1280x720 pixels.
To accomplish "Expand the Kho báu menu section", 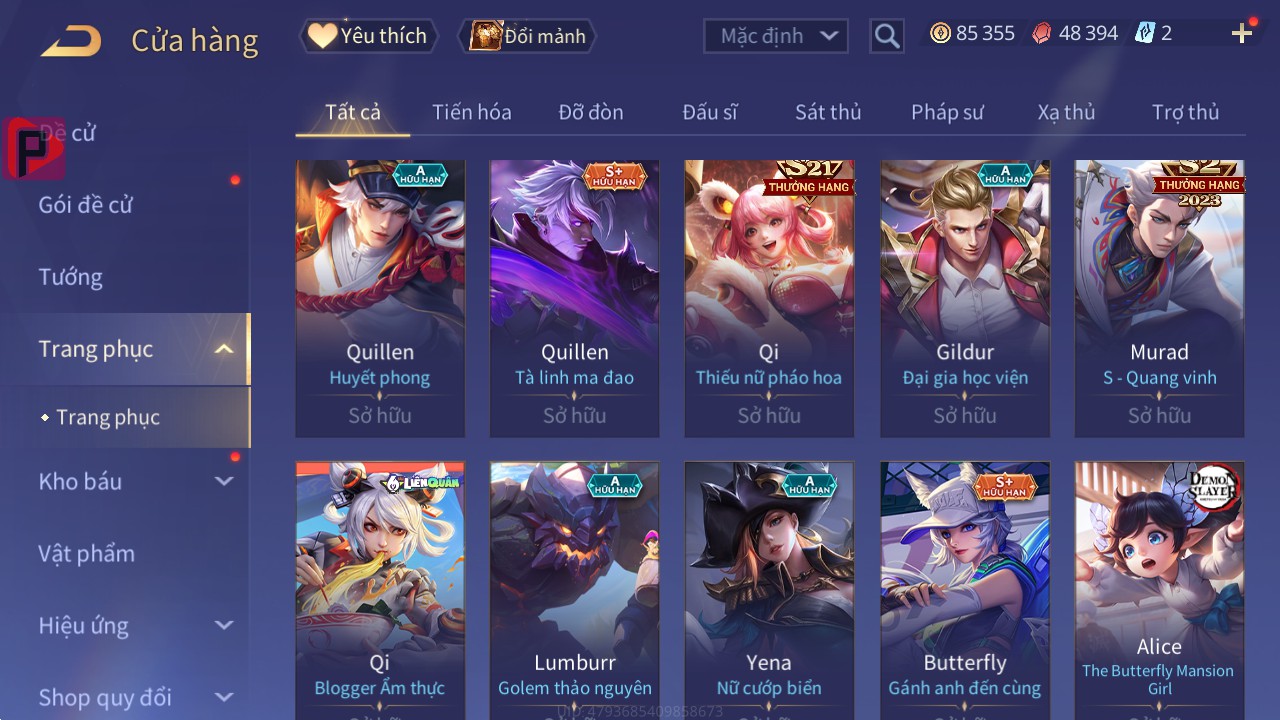I will coord(224,481).
